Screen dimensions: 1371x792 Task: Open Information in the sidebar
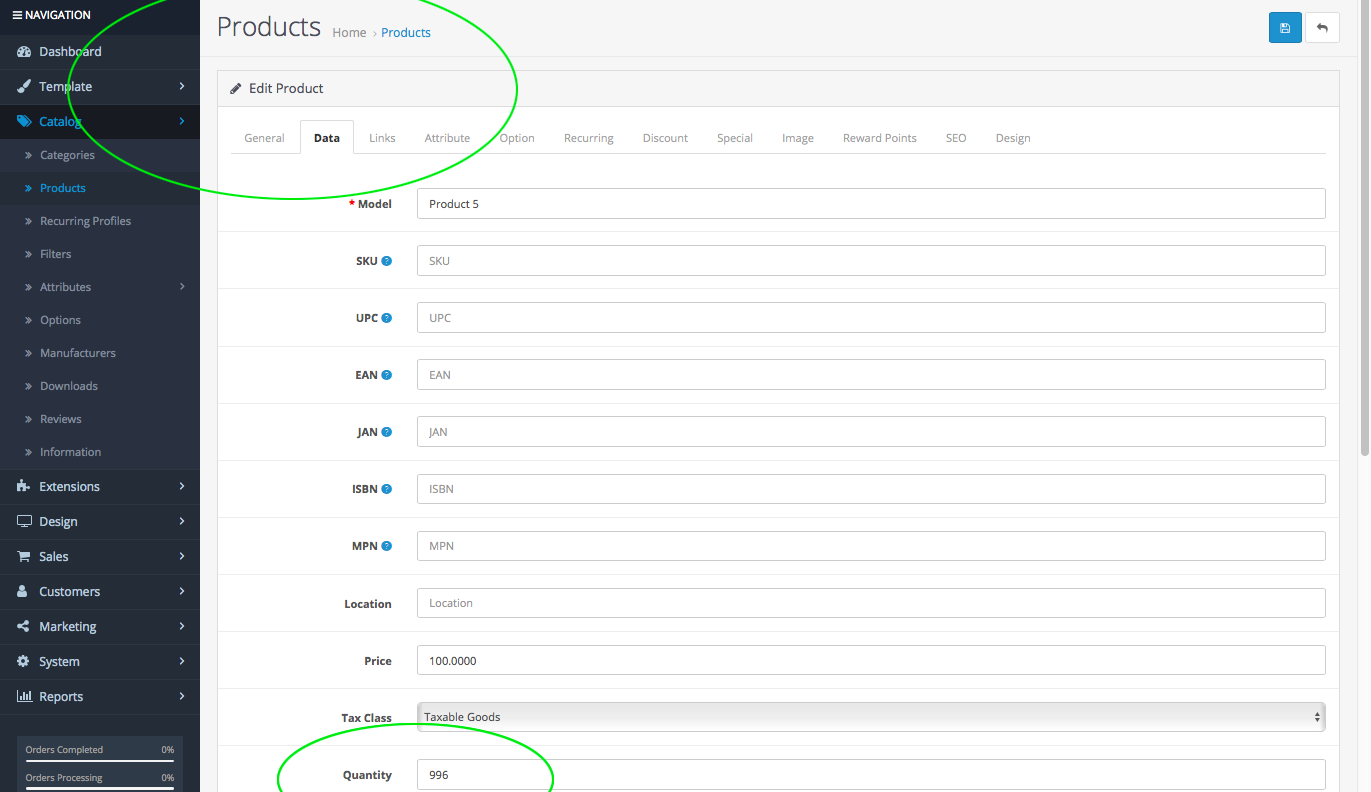coord(100,452)
